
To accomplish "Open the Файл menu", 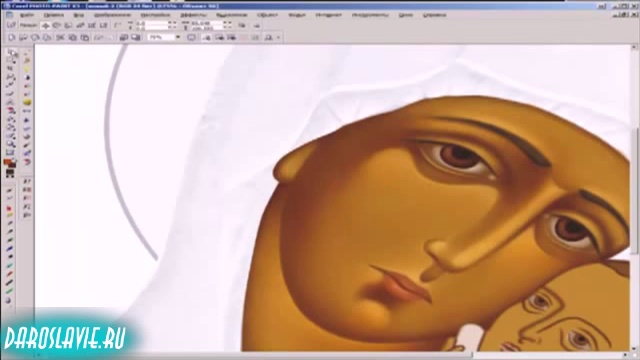I will [x=27, y=15].
